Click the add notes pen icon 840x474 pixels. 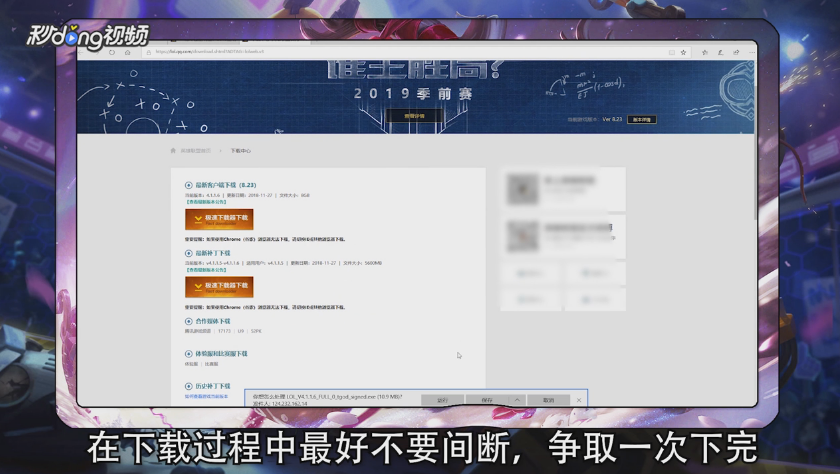[x=721, y=52]
